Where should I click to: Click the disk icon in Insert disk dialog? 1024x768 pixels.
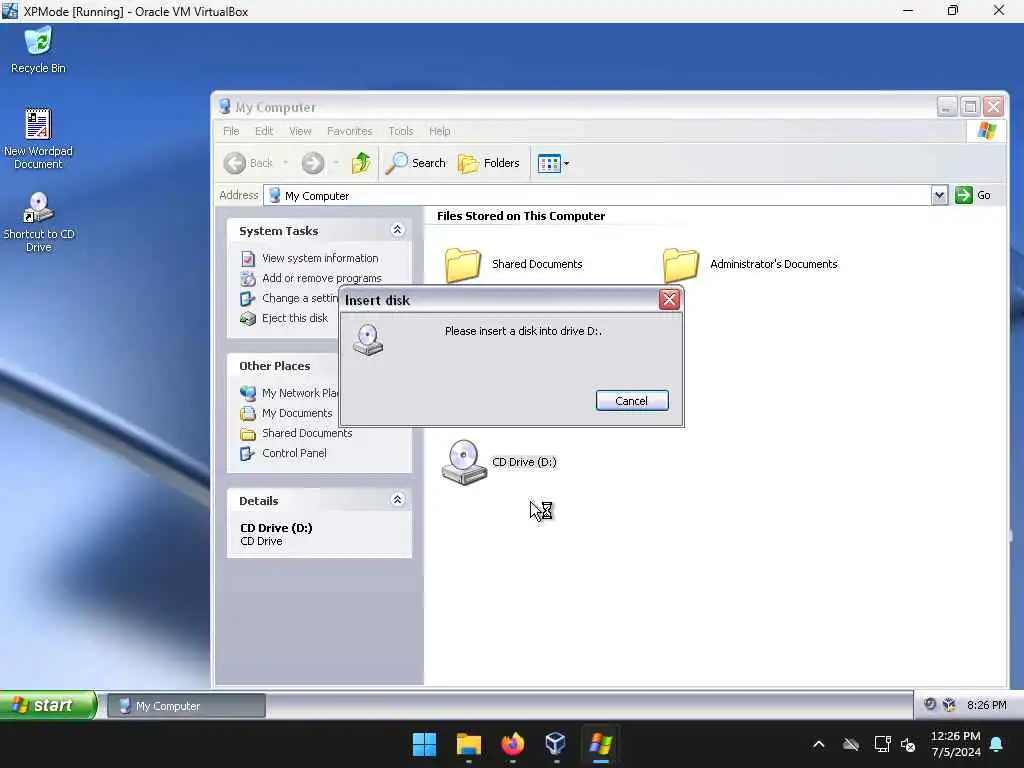[368, 340]
